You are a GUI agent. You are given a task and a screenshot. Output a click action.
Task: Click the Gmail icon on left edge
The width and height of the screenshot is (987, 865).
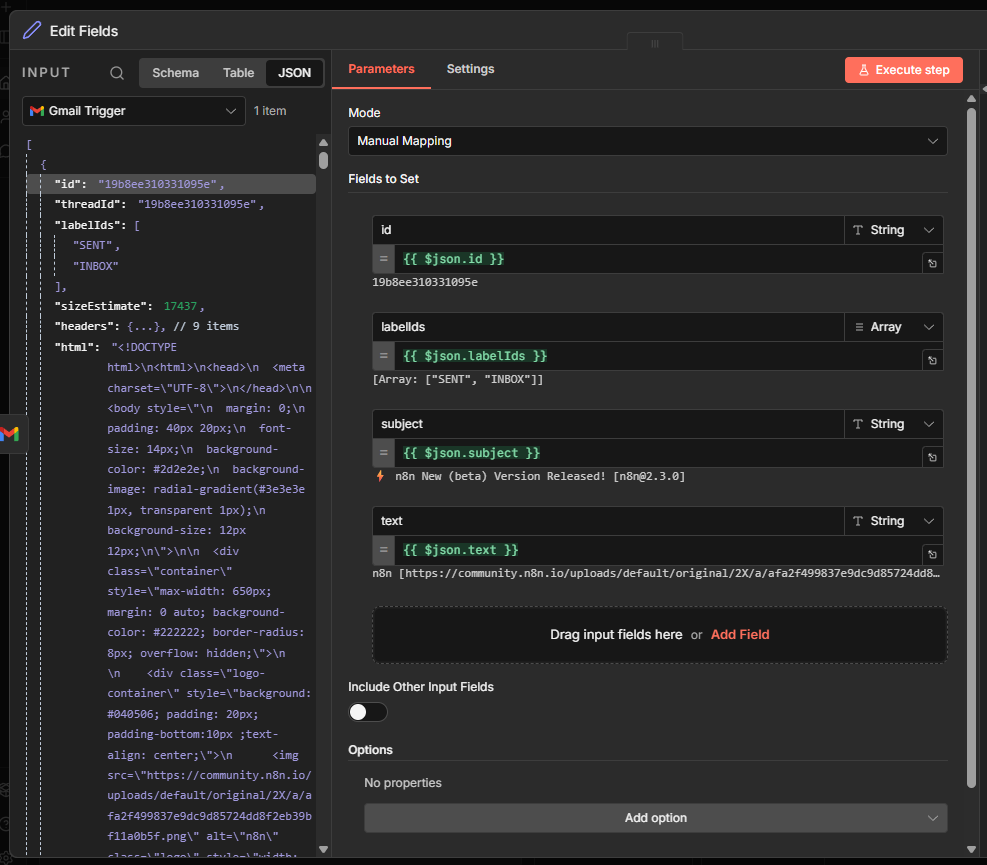[x=10, y=433]
